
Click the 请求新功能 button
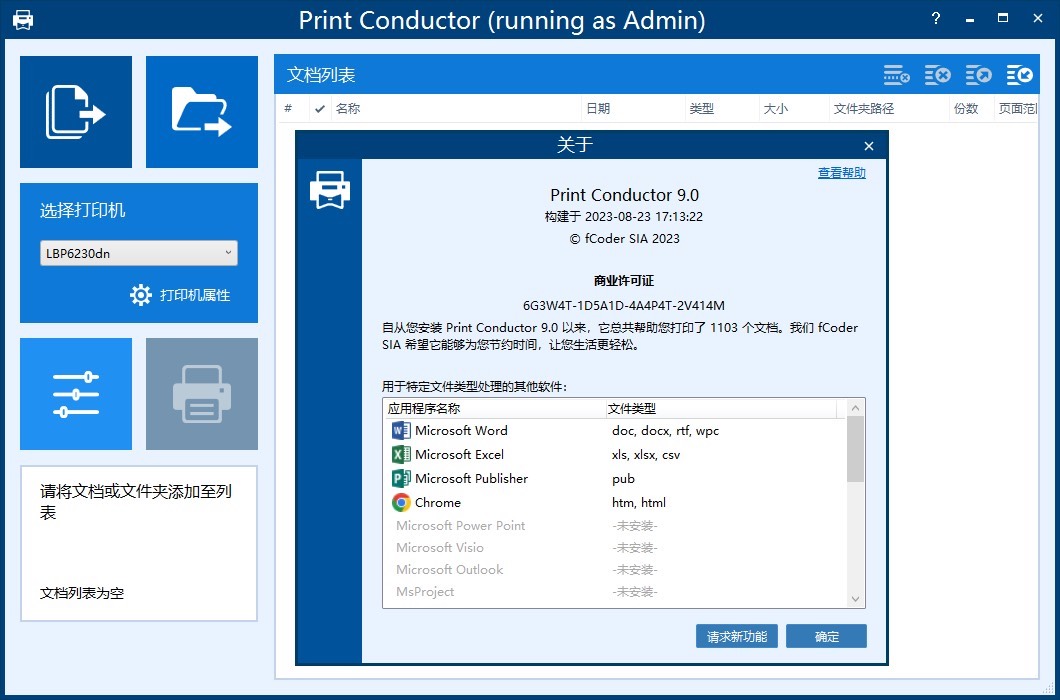point(736,636)
